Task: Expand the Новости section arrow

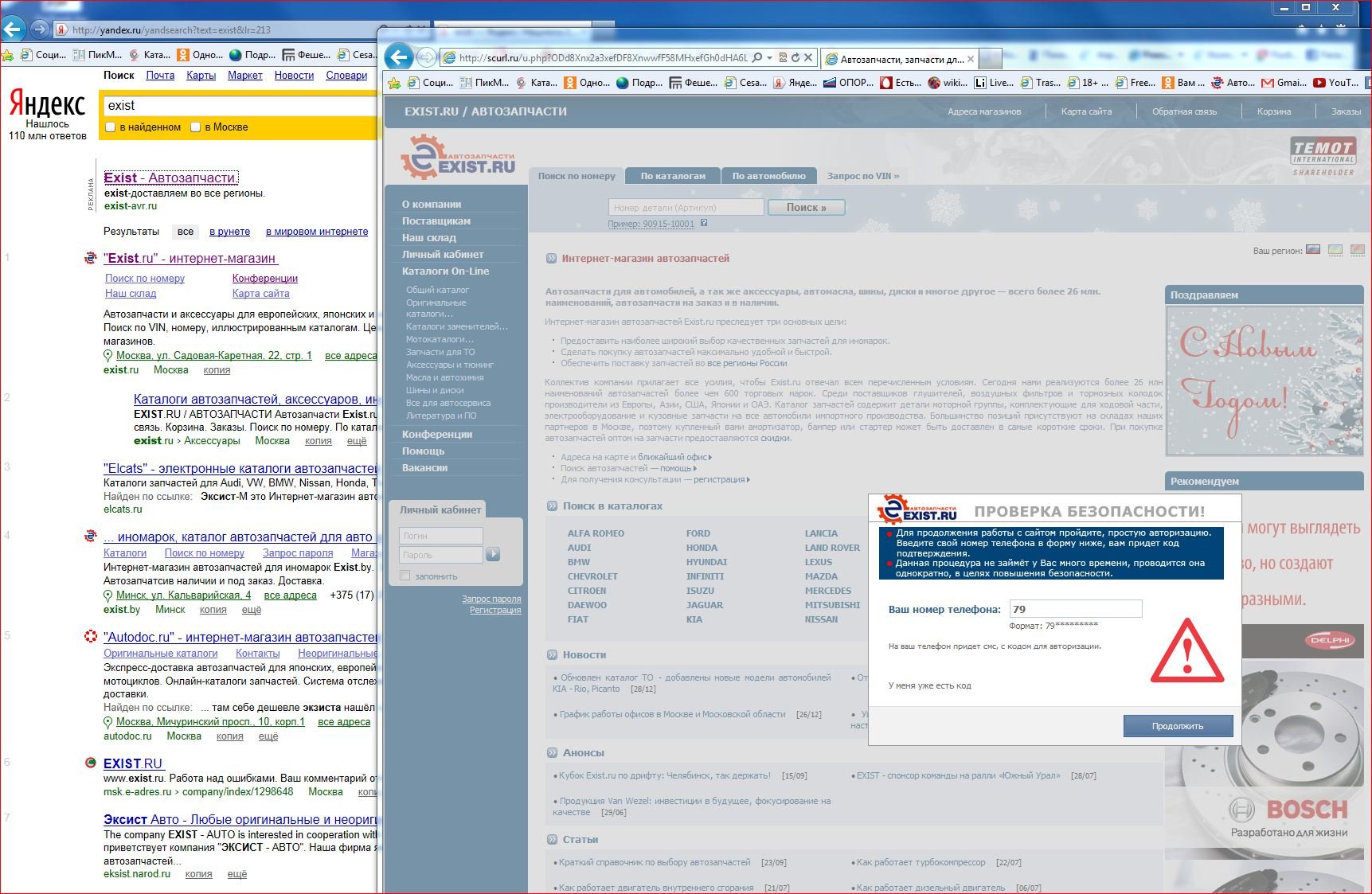Action: (x=552, y=655)
